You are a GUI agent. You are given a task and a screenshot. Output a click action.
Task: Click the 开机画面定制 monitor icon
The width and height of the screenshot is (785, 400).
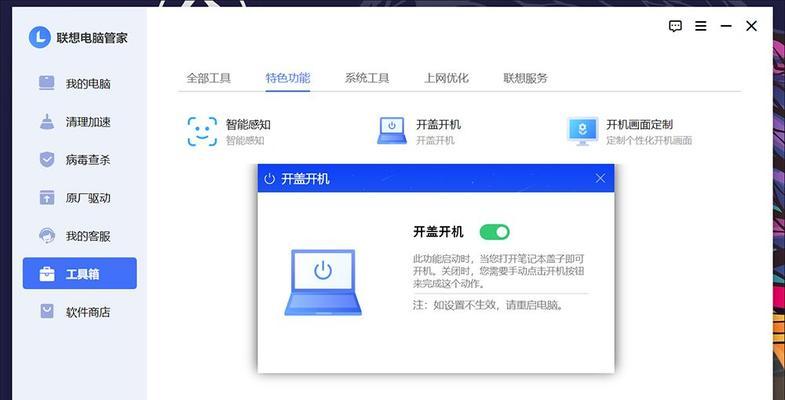tap(582, 132)
